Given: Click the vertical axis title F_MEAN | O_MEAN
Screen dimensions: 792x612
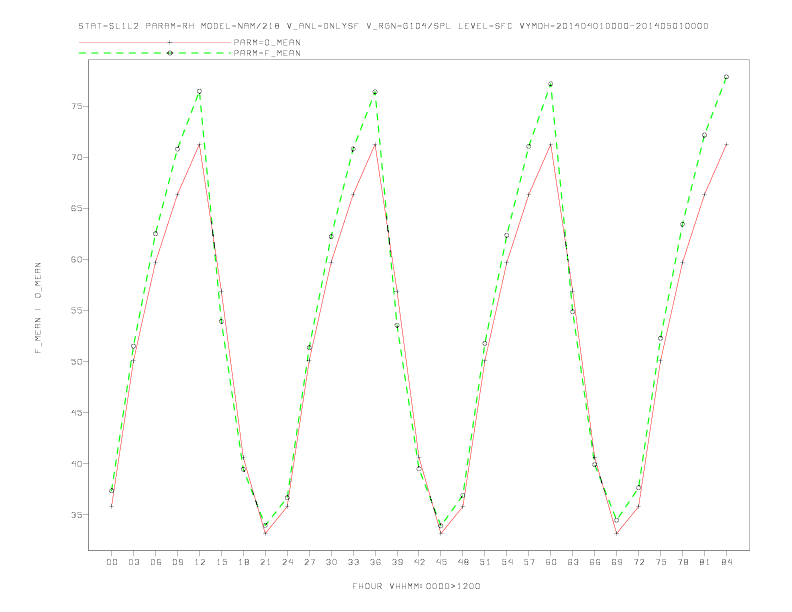Looking at the screenshot, I should [38, 308].
